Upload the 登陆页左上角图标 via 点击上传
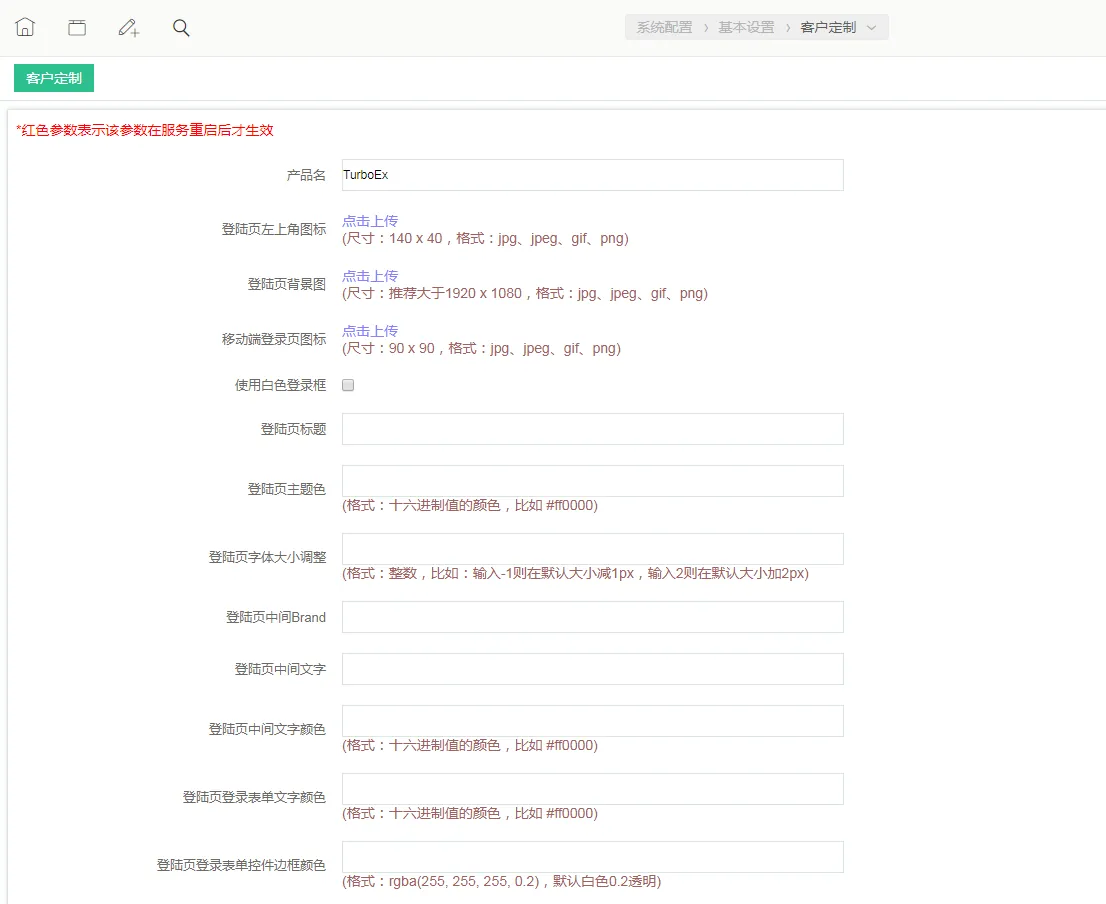This screenshot has width=1106, height=904. pyautogui.click(x=370, y=221)
